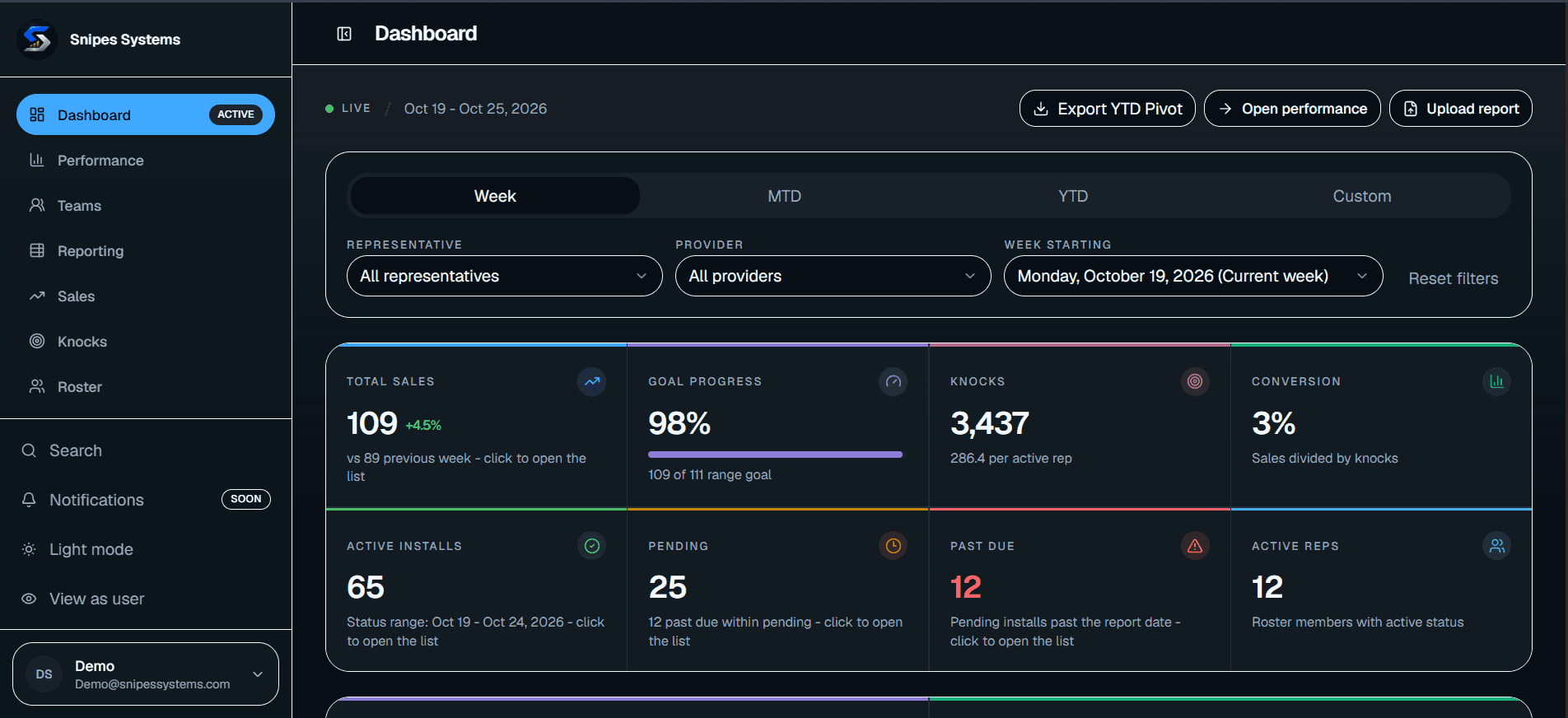
Task: Click Reset filters link
Action: point(1454,278)
